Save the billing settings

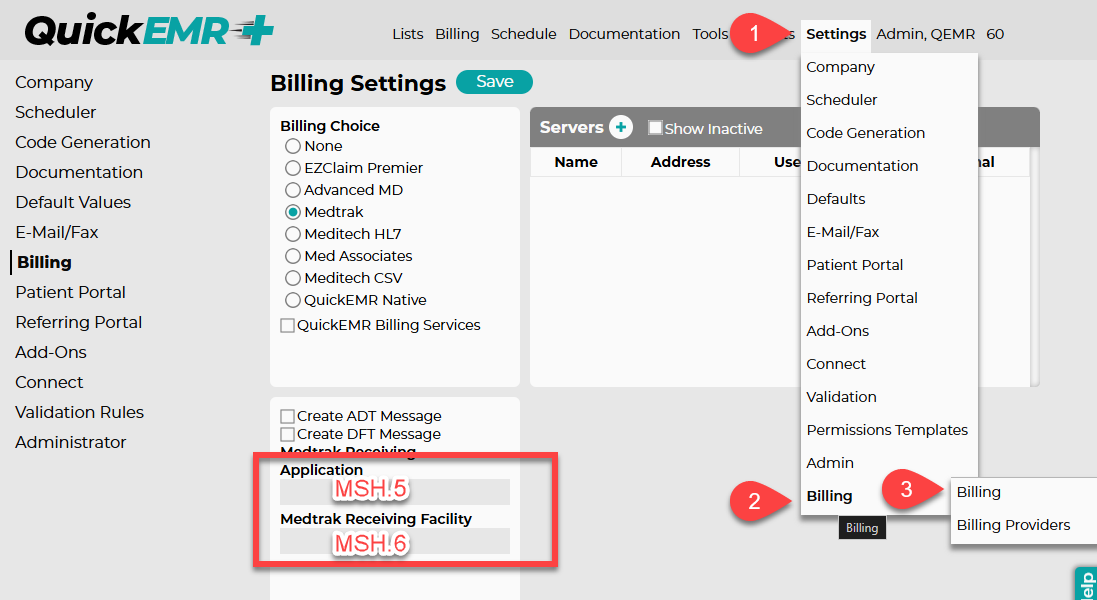[x=495, y=82]
